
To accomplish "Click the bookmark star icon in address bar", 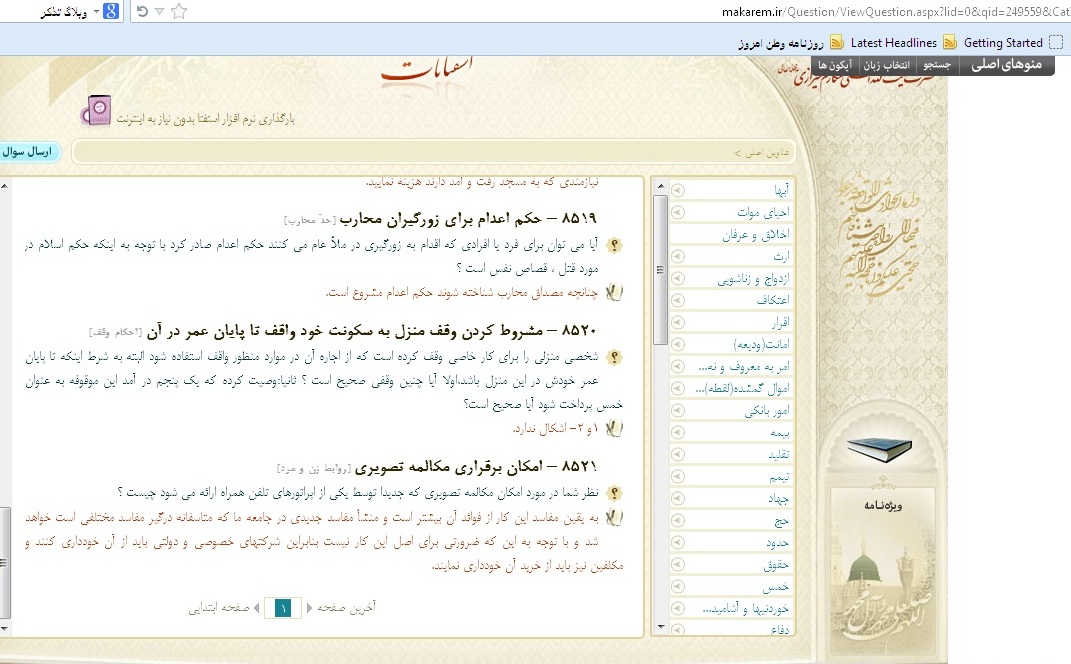I will (179, 11).
